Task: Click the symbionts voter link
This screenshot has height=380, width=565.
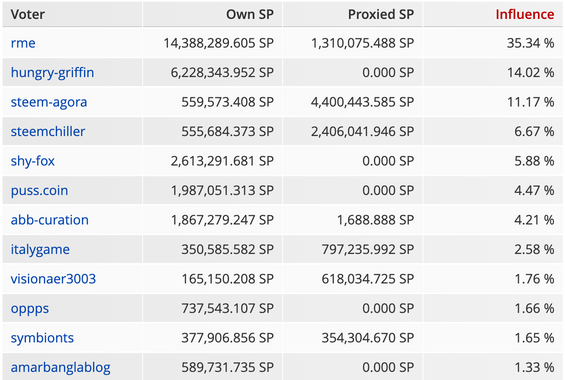Action: (42, 338)
